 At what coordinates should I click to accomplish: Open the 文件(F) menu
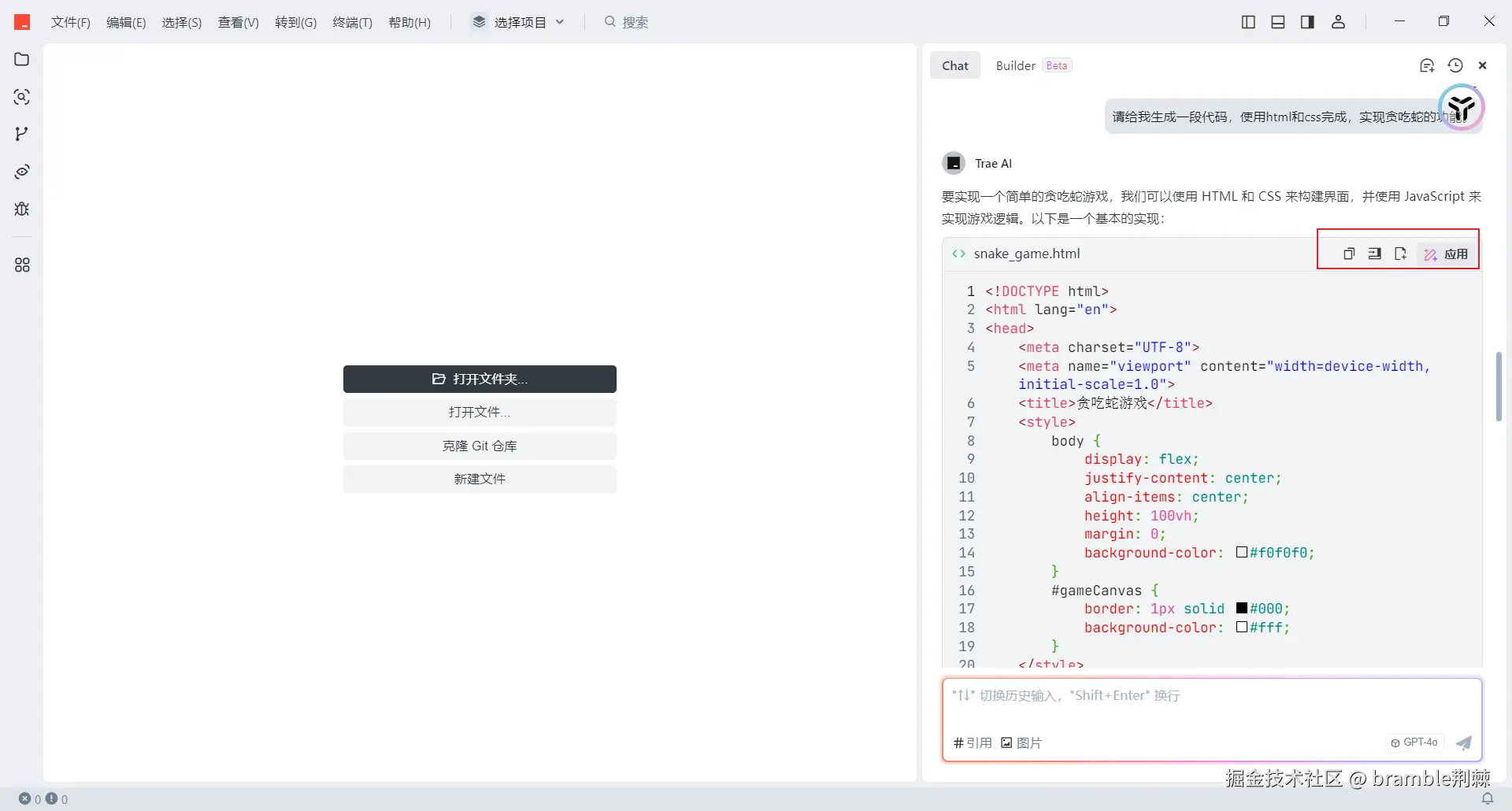click(71, 22)
